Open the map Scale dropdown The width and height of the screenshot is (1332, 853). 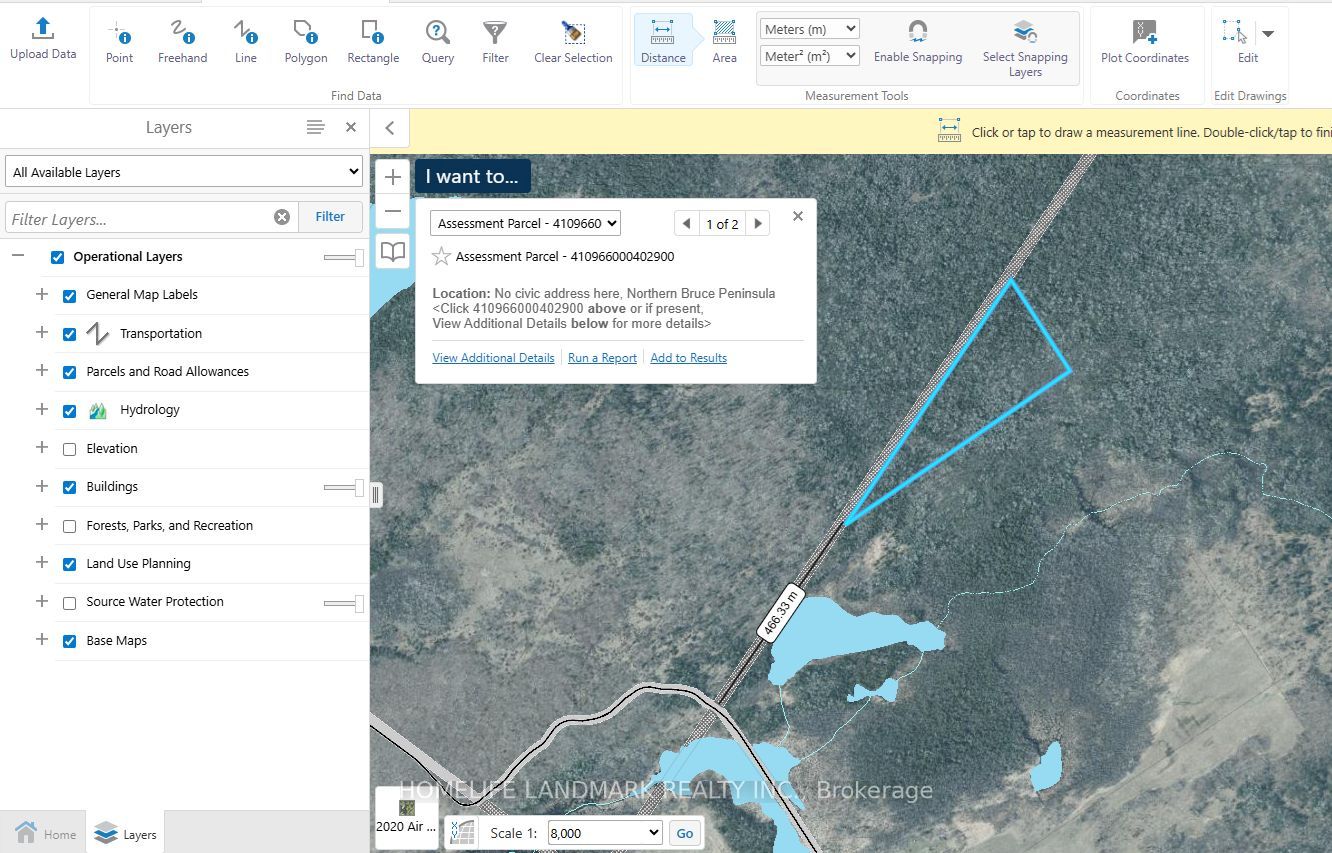(605, 833)
